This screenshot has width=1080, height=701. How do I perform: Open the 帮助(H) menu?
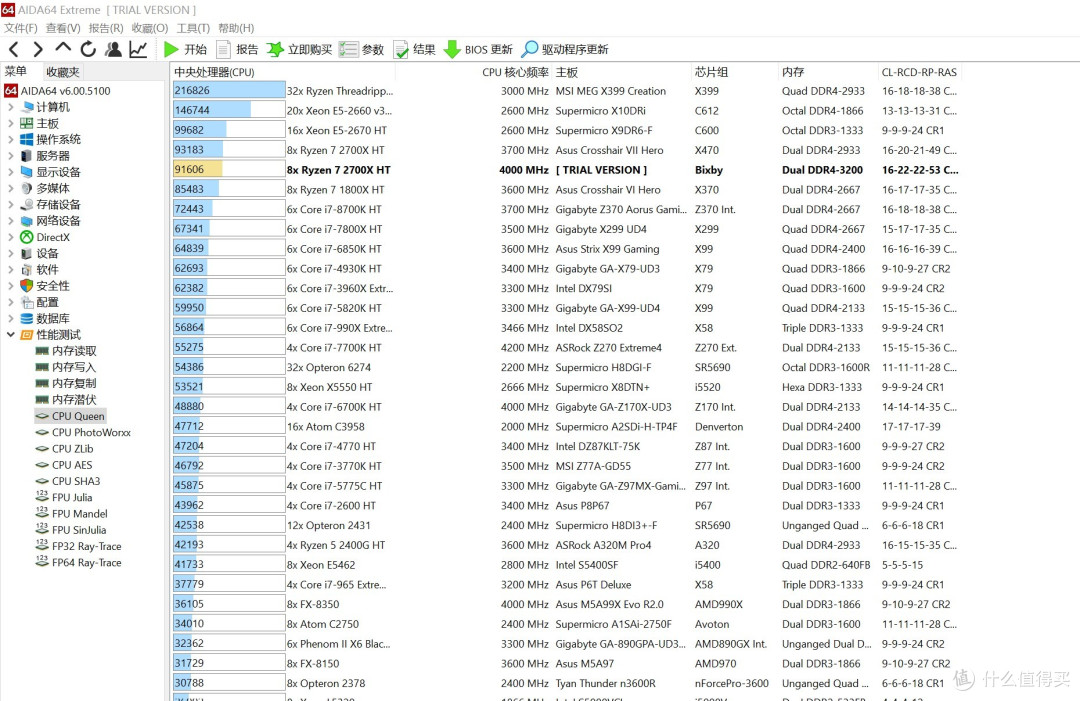[x=236, y=28]
